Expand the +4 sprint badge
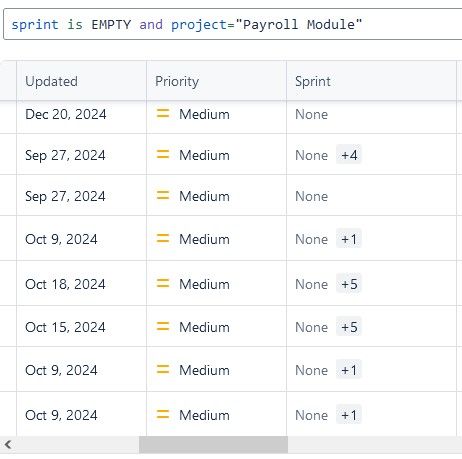This screenshot has height=459, width=462. pos(349,155)
